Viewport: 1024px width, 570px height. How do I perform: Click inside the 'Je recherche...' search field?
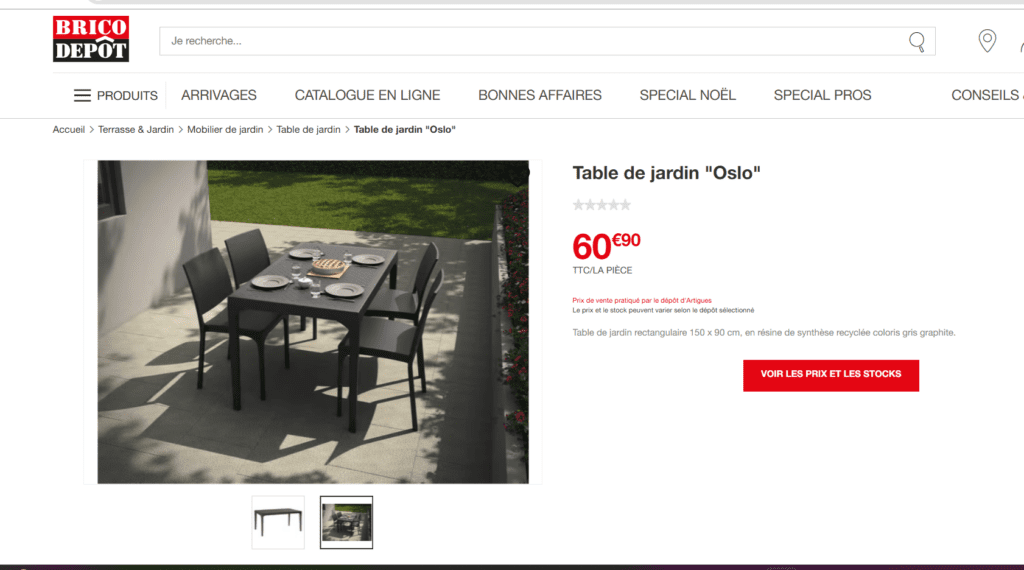pyautogui.click(x=532, y=41)
